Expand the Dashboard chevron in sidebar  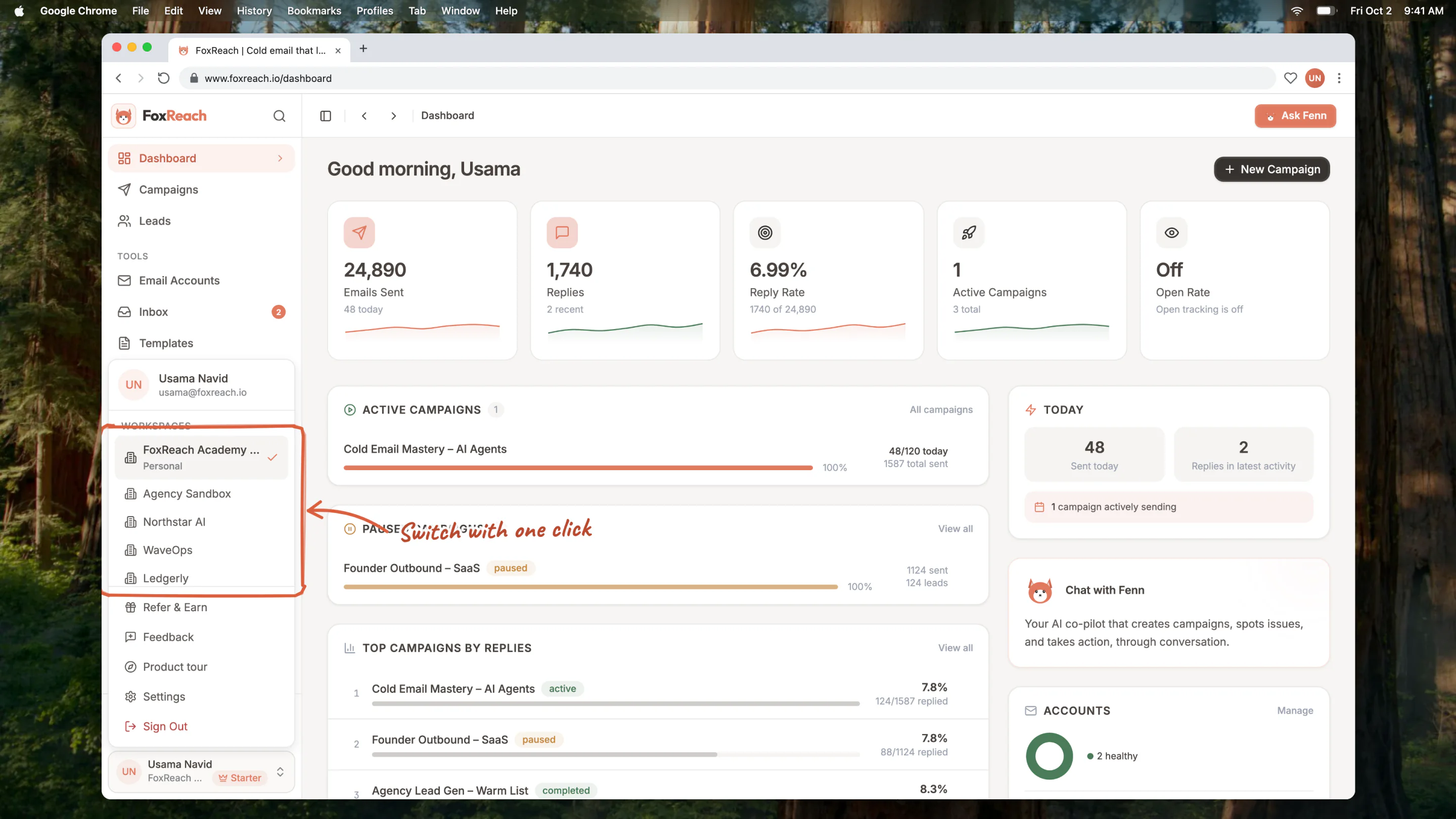[280, 158]
